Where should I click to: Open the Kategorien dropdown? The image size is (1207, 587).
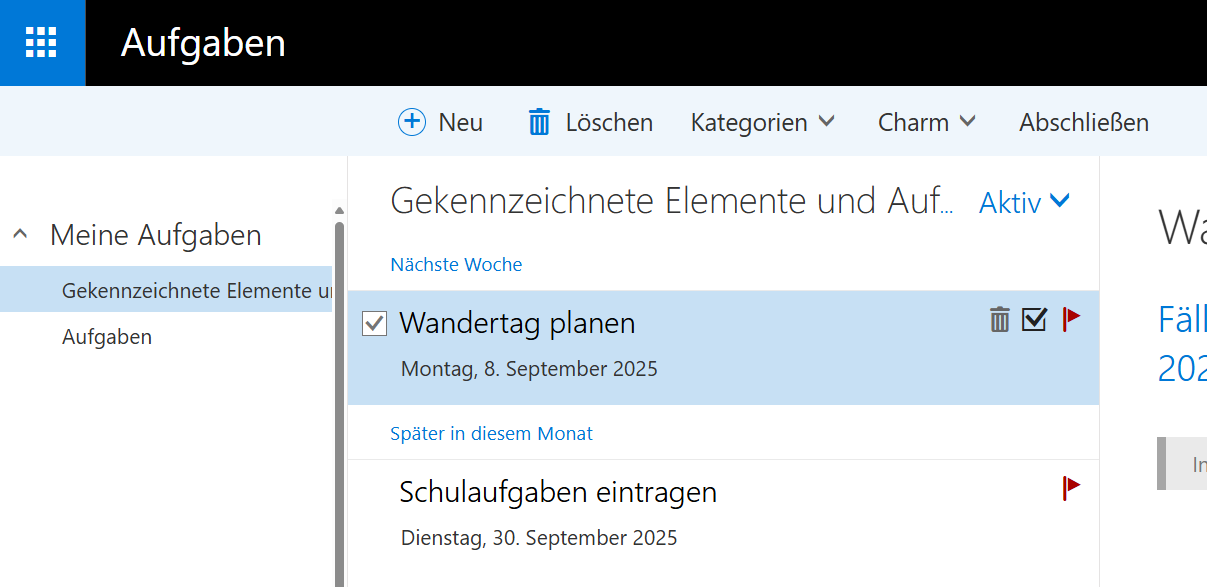click(762, 122)
